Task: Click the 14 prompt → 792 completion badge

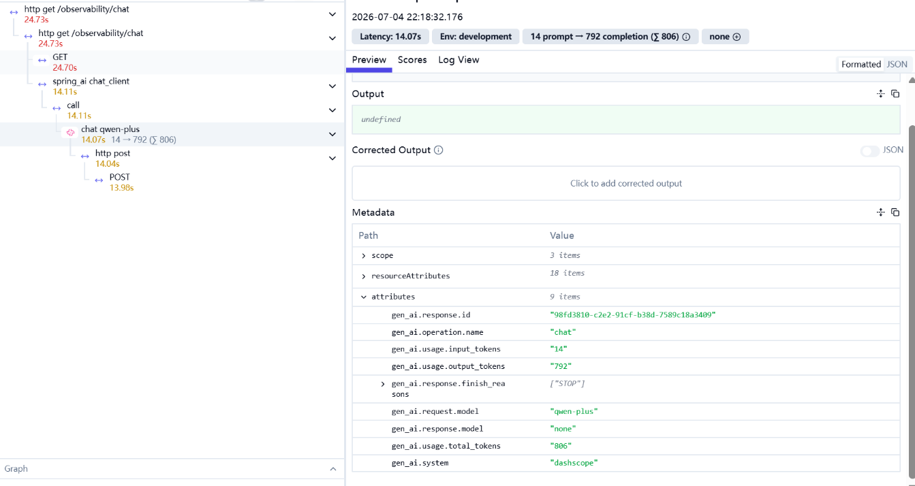Action: tap(610, 36)
